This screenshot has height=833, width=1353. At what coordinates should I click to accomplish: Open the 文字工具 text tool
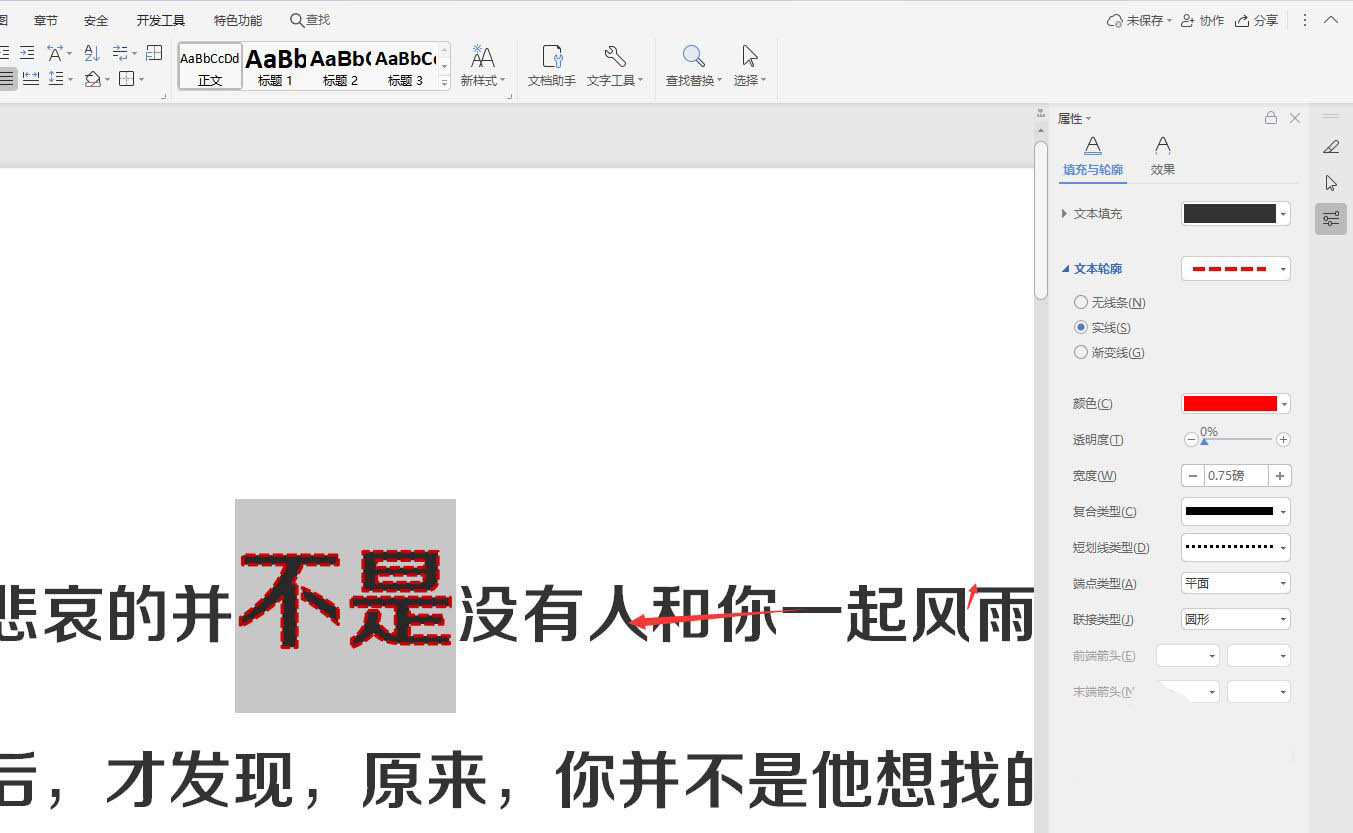tap(612, 67)
